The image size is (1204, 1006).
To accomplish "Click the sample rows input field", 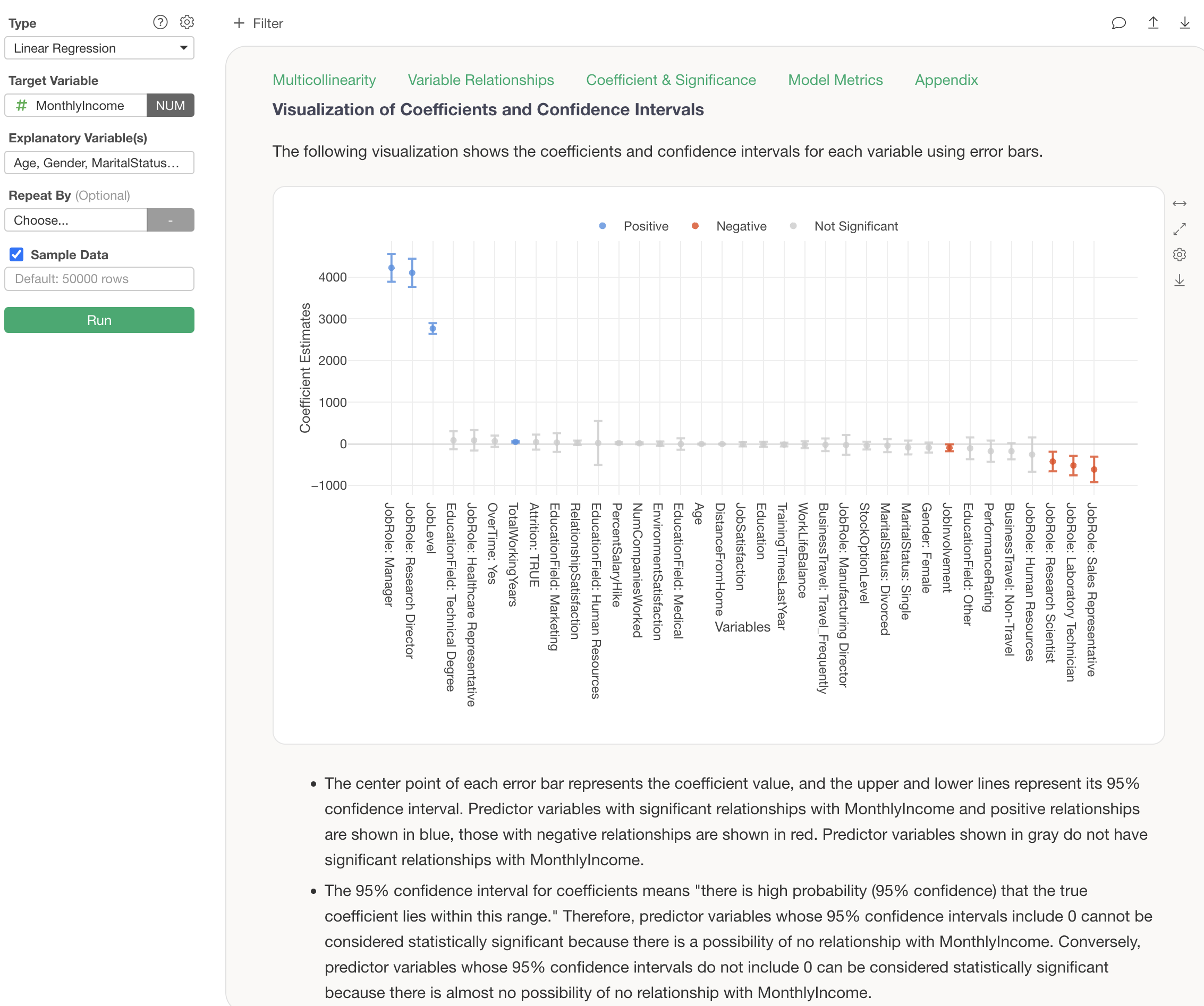I will click(99, 278).
